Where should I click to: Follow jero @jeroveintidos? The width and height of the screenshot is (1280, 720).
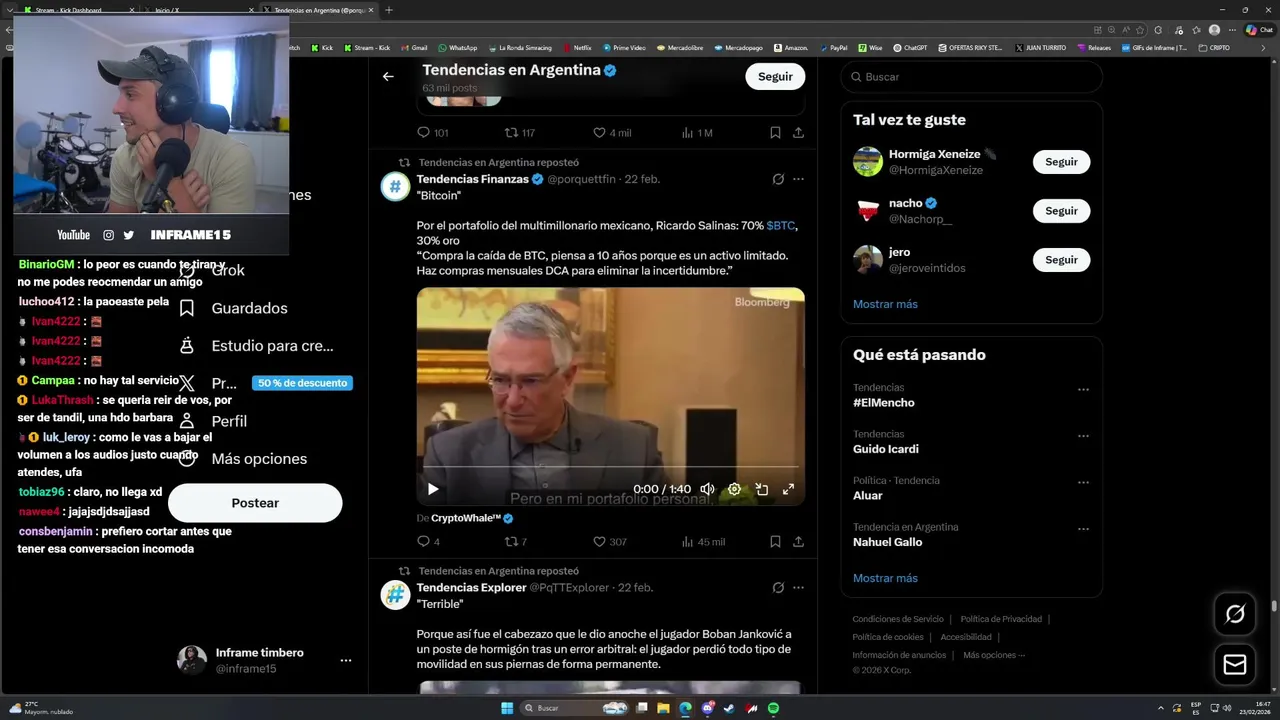pyautogui.click(x=1061, y=260)
